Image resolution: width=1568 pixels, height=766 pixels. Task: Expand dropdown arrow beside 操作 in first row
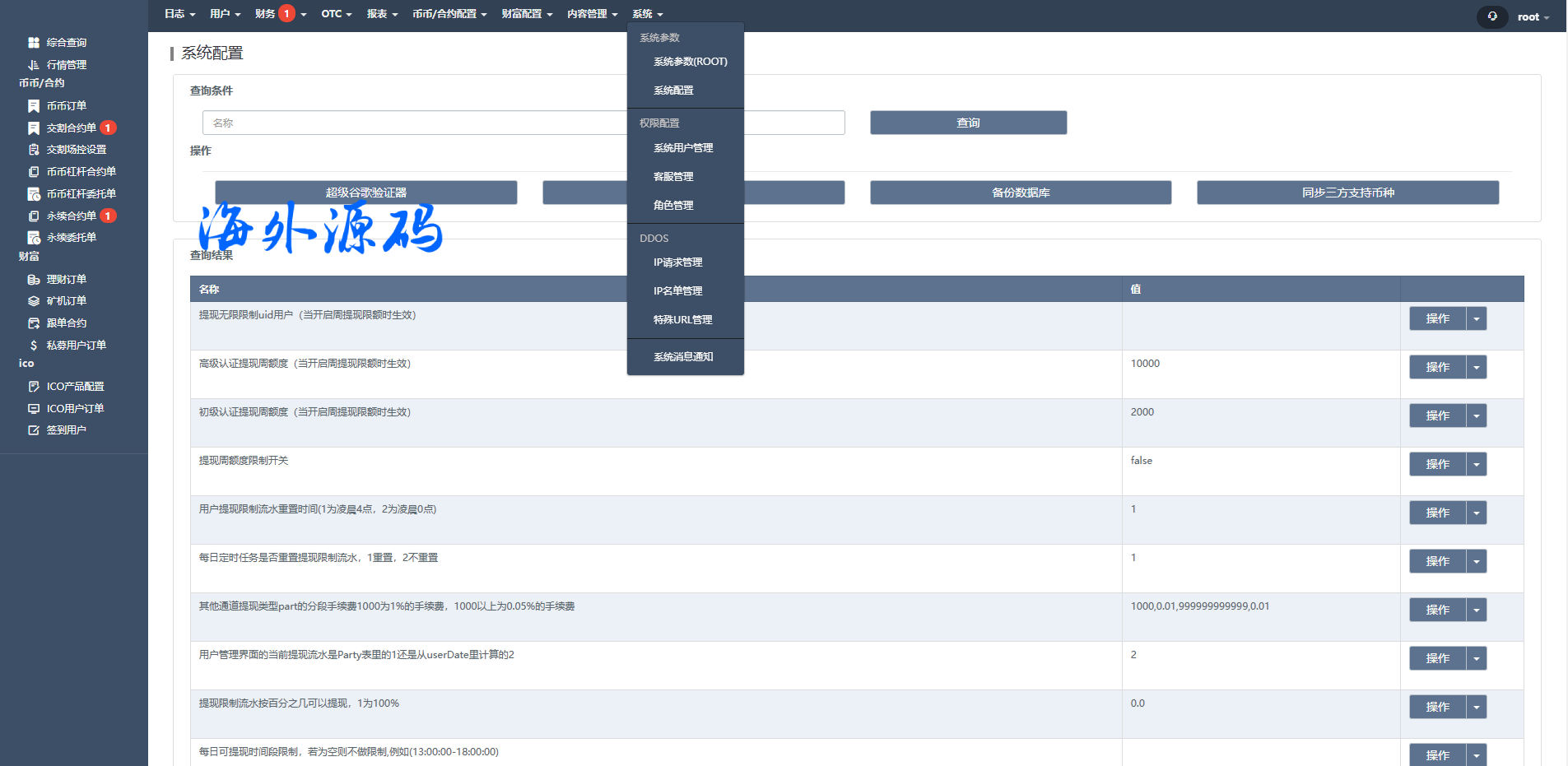[x=1477, y=319]
